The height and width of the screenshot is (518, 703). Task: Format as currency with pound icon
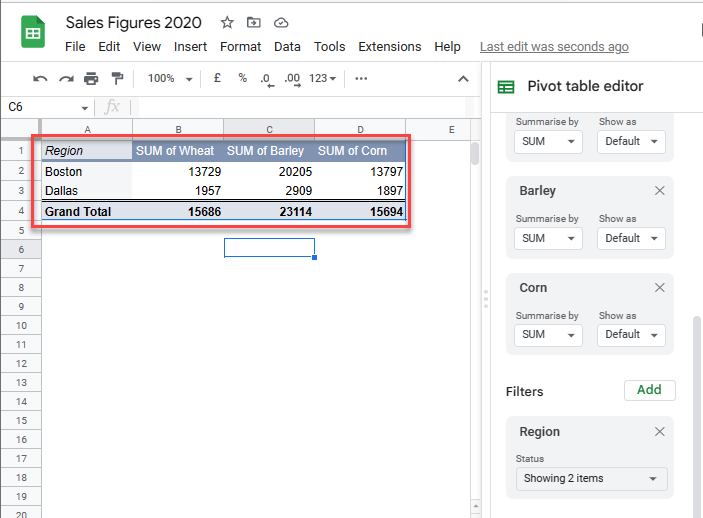tap(218, 78)
